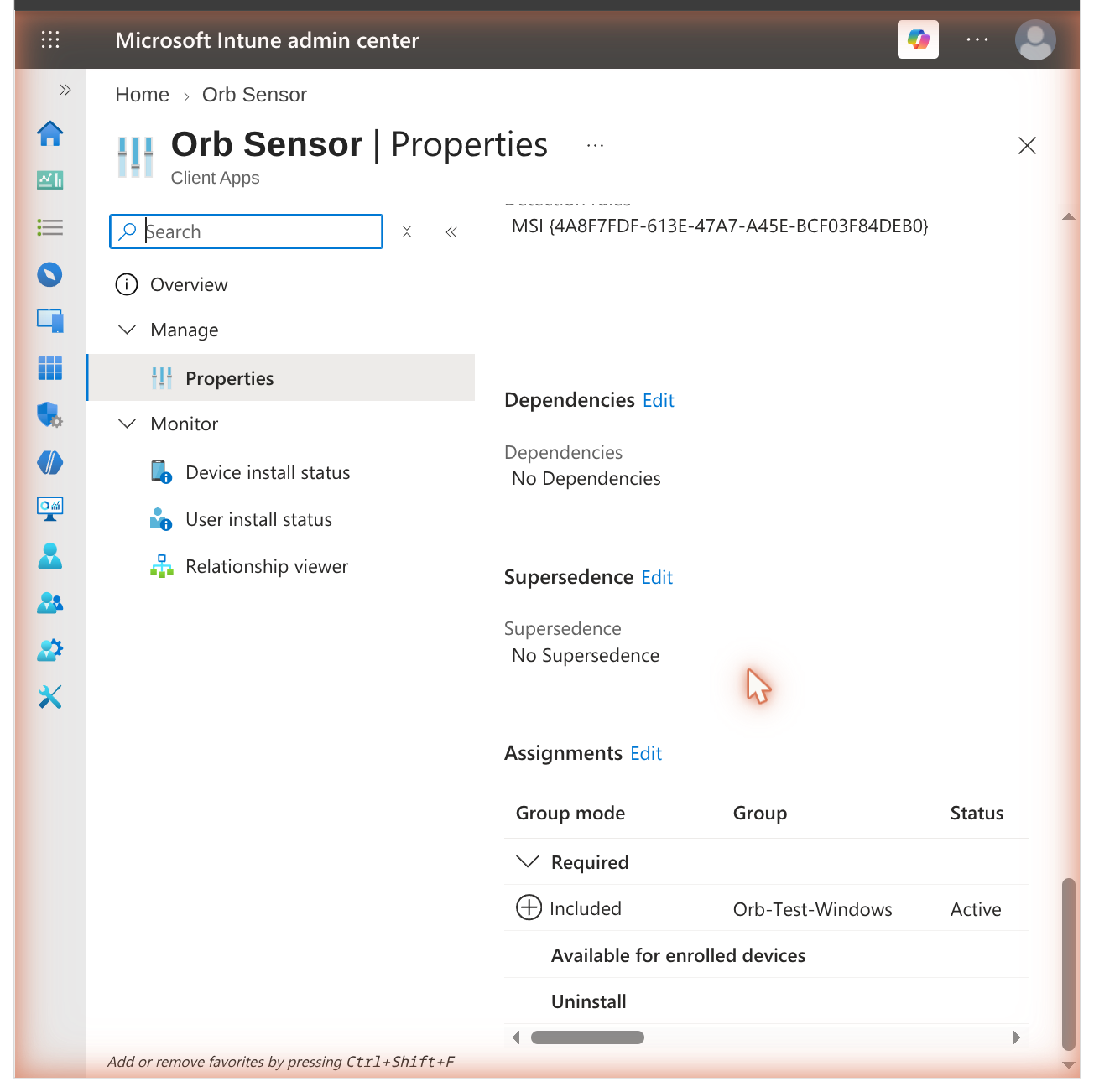Open the account profile avatar

pos(1035,39)
